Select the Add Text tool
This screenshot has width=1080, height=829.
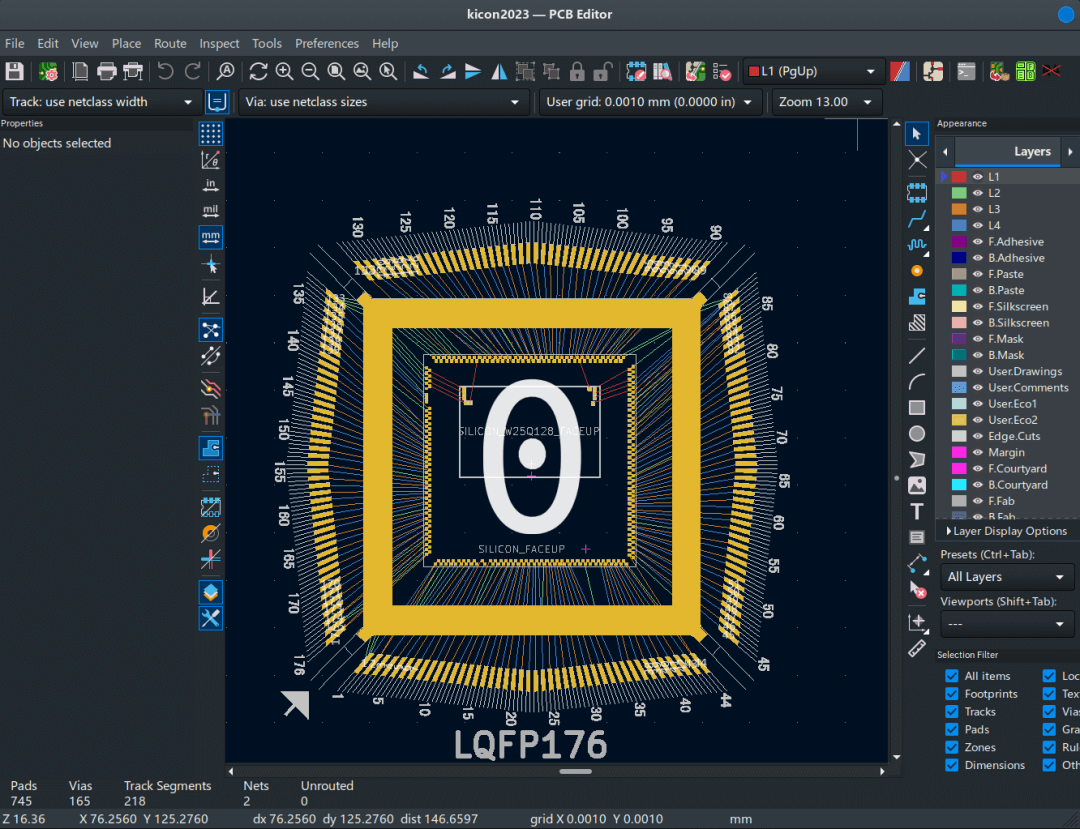click(x=916, y=511)
